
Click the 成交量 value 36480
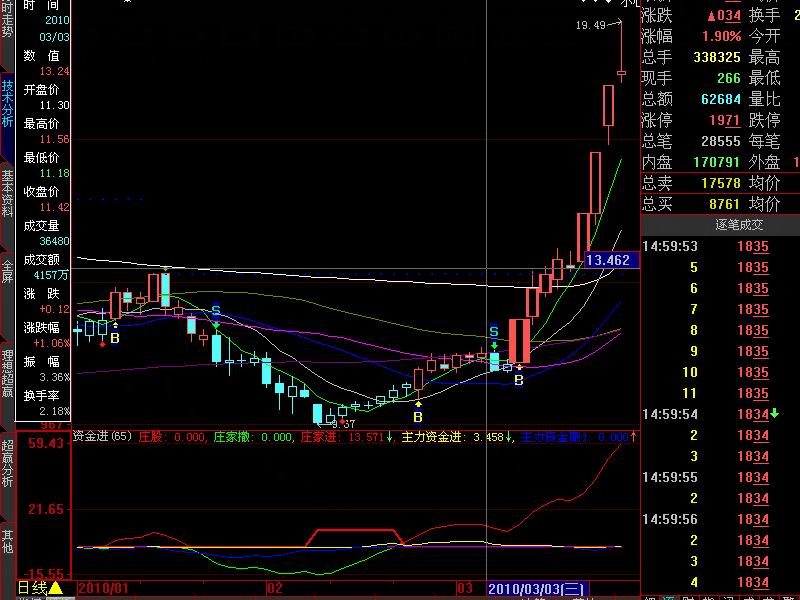pos(55,241)
